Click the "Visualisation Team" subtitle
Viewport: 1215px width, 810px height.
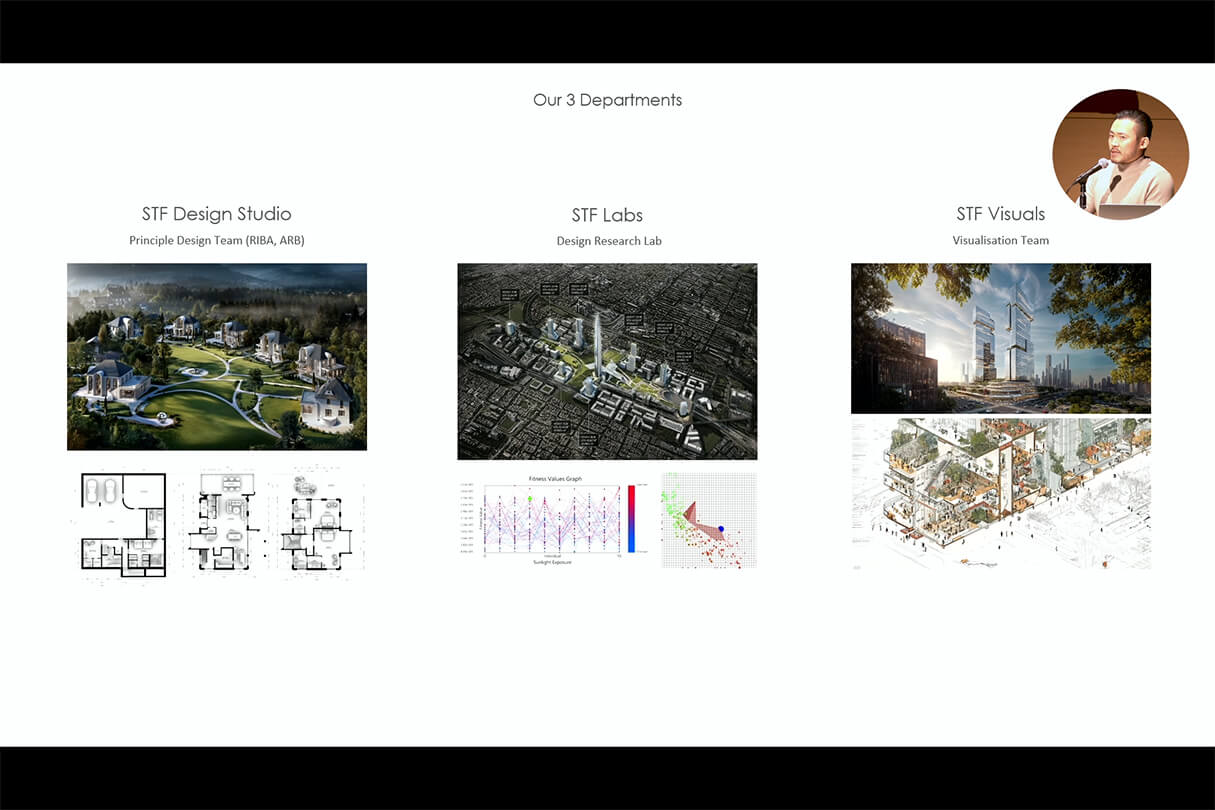1000,240
